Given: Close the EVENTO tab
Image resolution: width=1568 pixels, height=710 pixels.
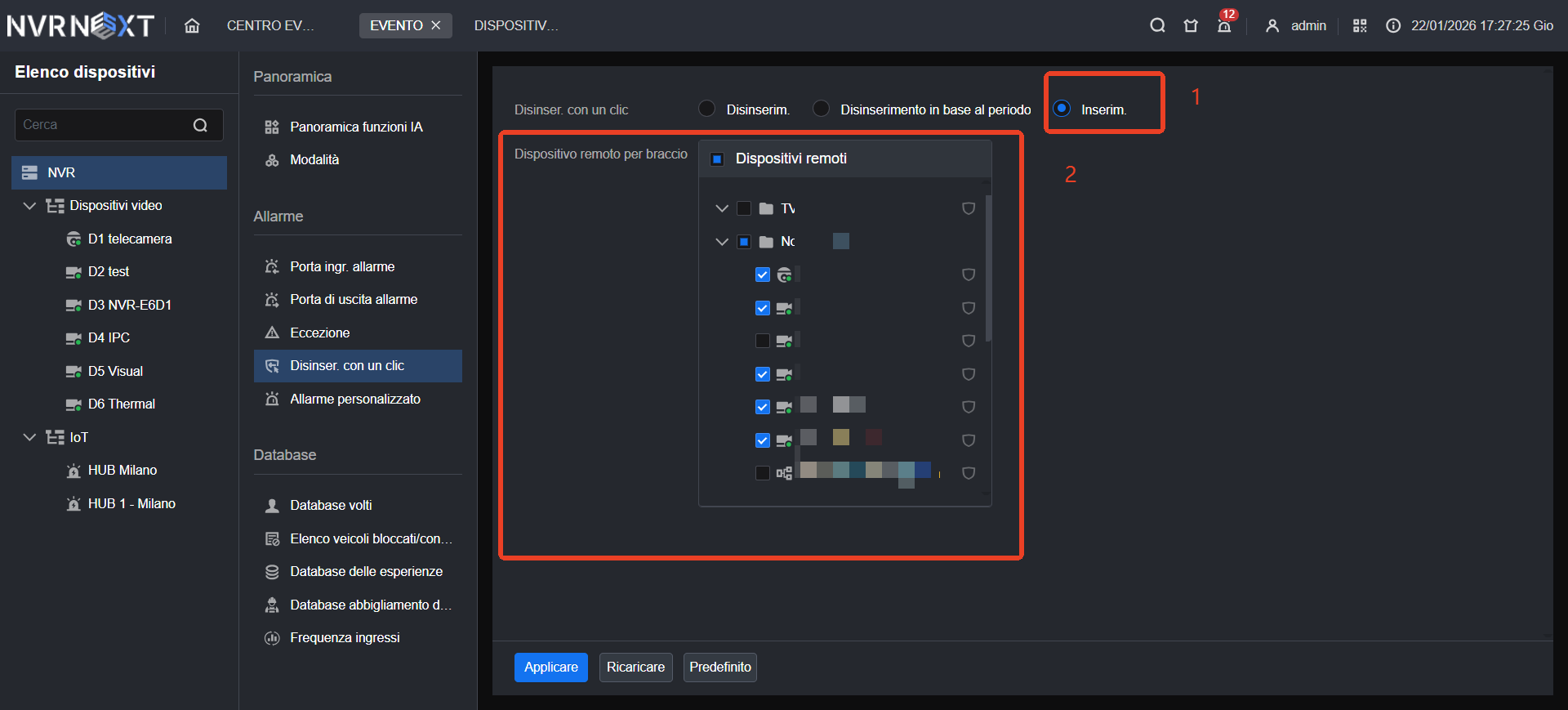Looking at the screenshot, I should 436,25.
